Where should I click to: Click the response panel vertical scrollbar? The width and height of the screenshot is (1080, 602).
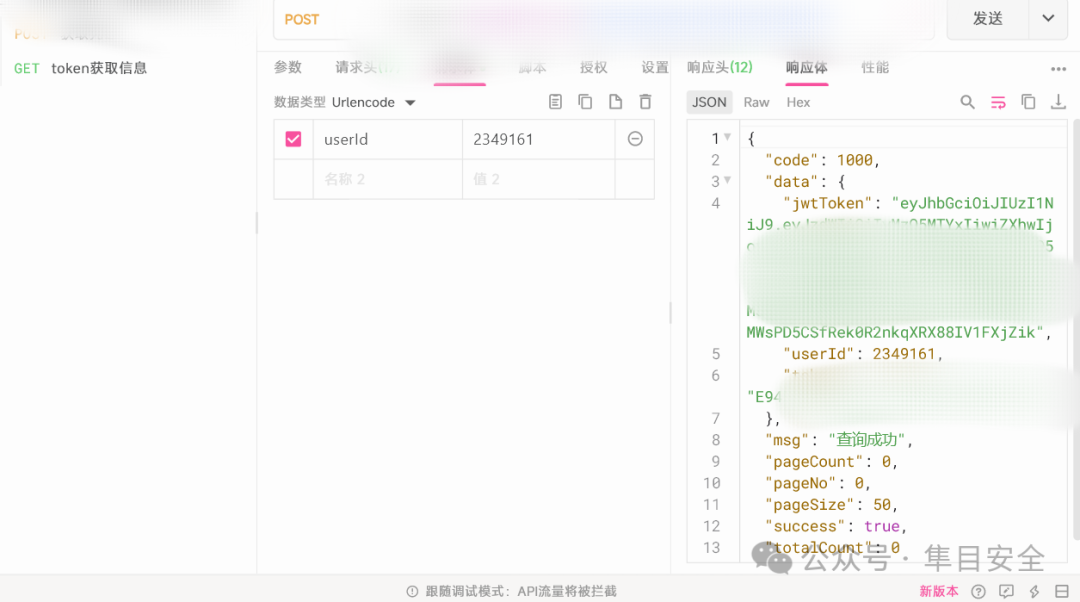pyautogui.click(x=1076, y=329)
